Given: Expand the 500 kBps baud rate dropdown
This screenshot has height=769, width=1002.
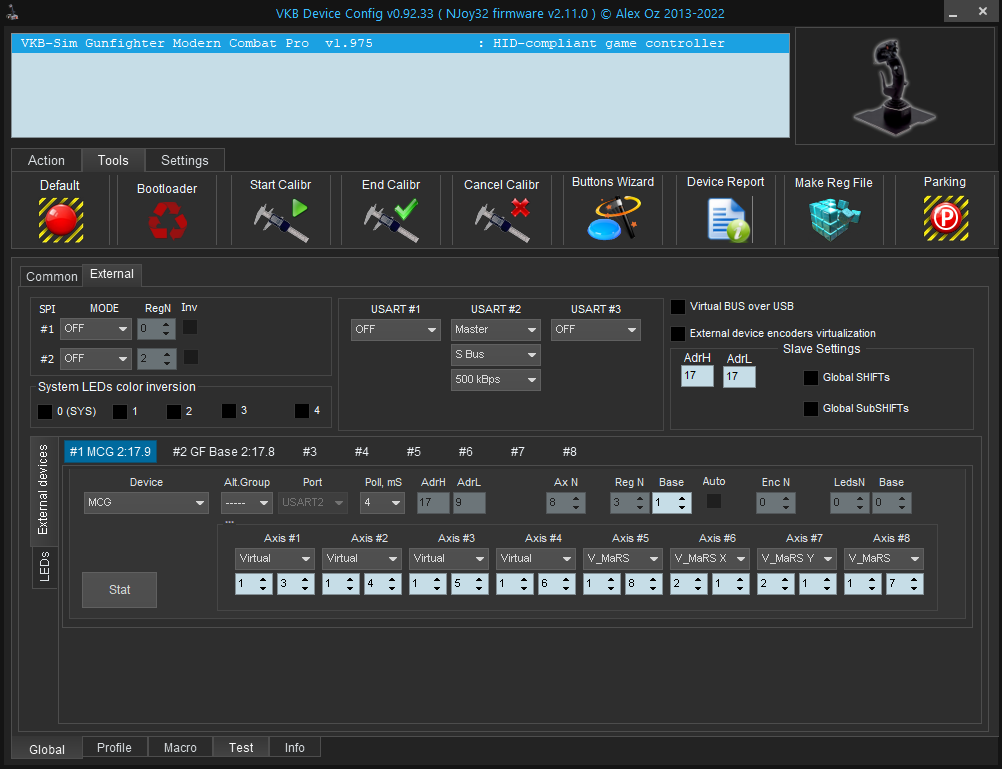Looking at the screenshot, I should click(495, 380).
